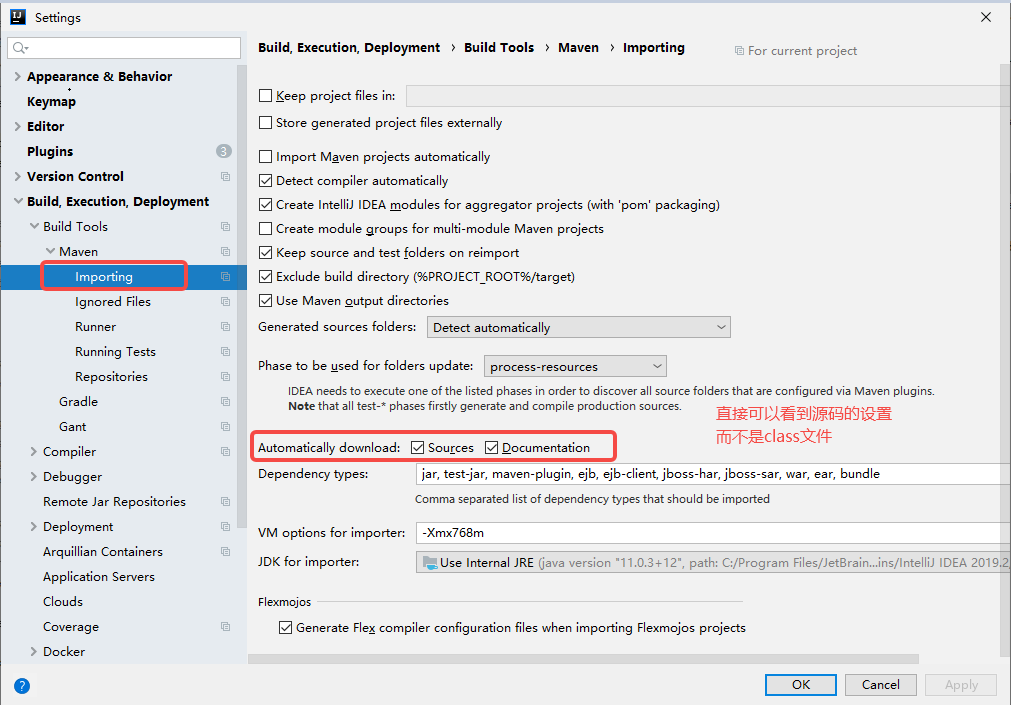Click the project-level icon beside Running Tests
1011x705 pixels.
pos(225,352)
